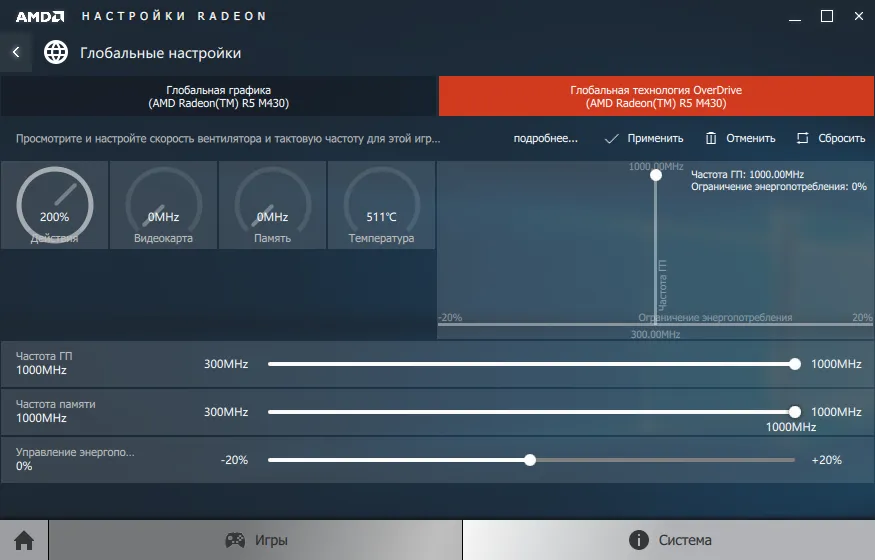Click the Применить checkmark icon
The width and height of the screenshot is (875, 560).
(x=612, y=138)
